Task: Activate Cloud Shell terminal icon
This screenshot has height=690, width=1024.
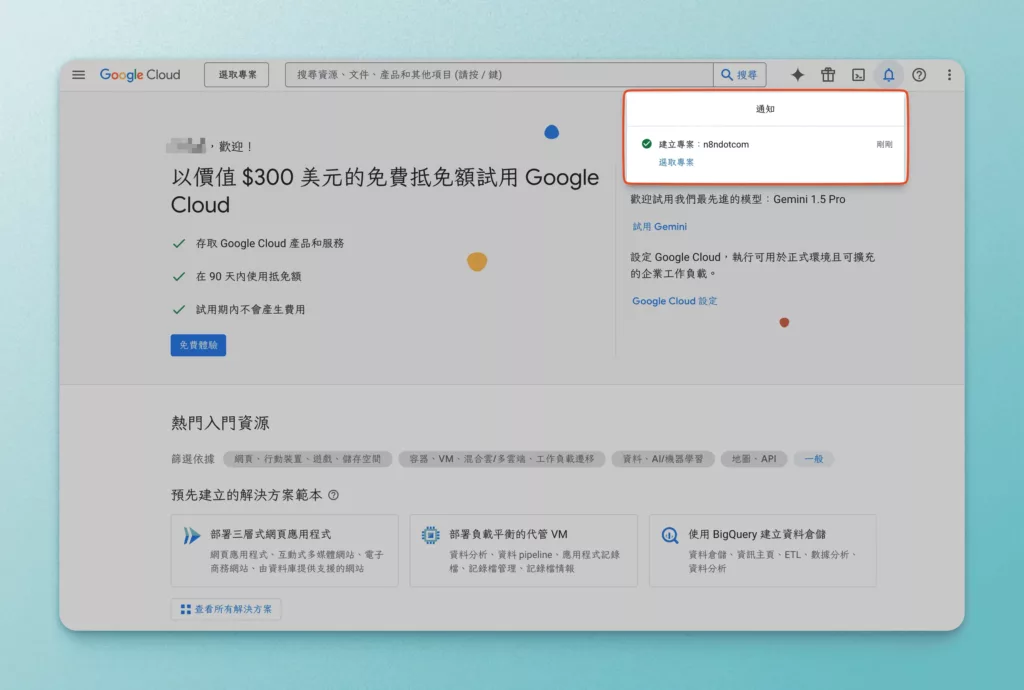Action: (858, 75)
